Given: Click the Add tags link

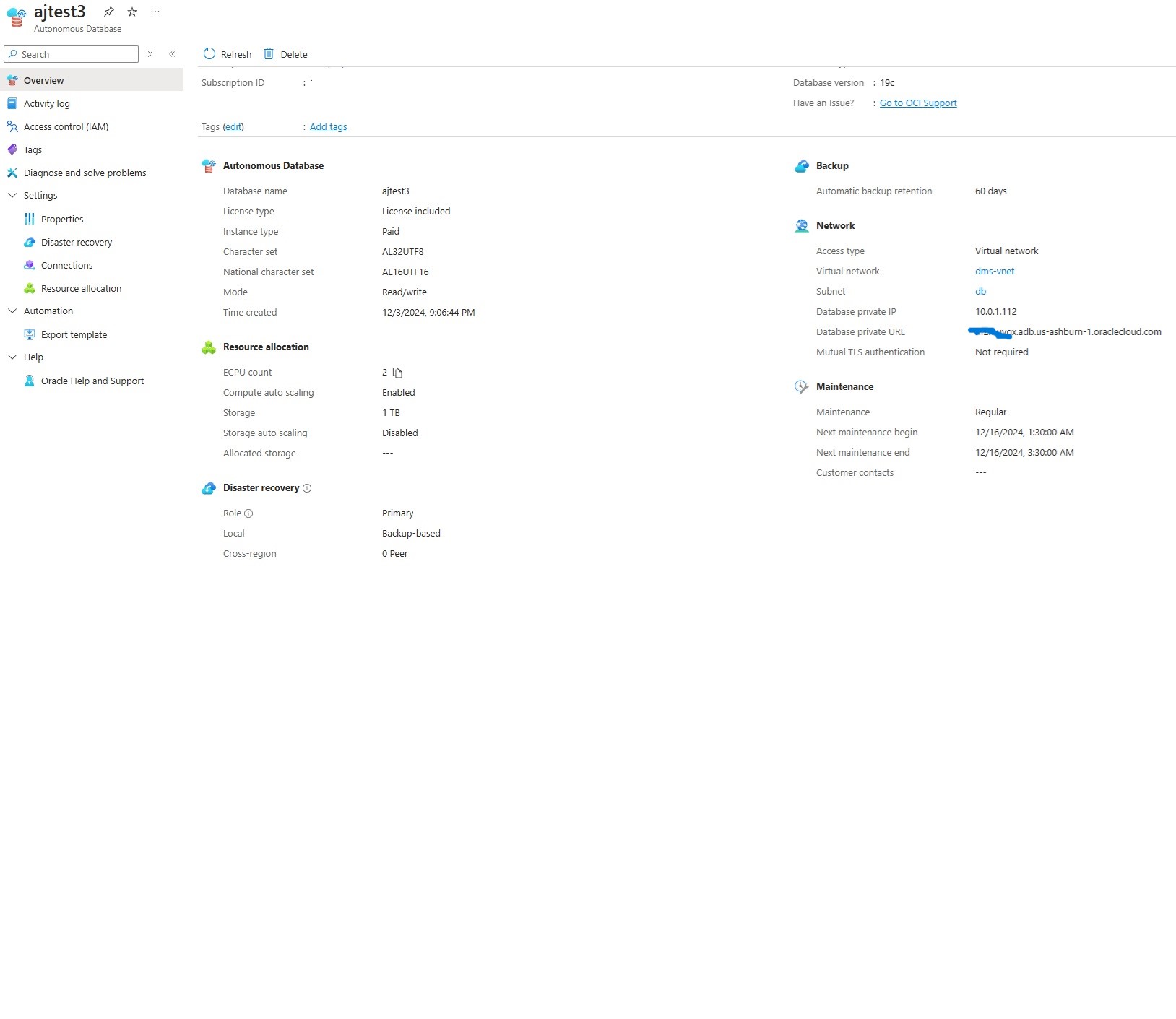Looking at the screenshot, I should (329, 127).
